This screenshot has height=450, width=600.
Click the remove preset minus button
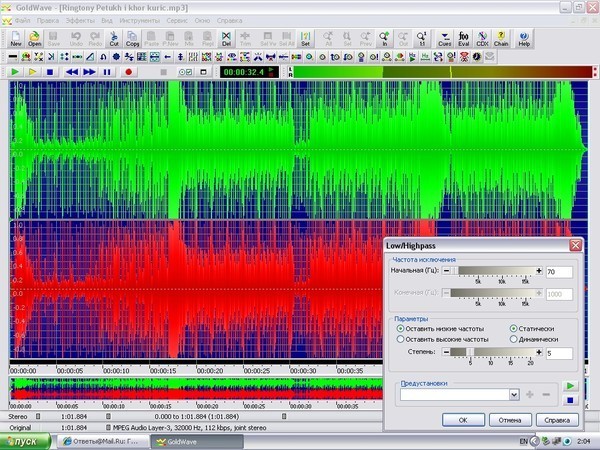pos(546,395)
